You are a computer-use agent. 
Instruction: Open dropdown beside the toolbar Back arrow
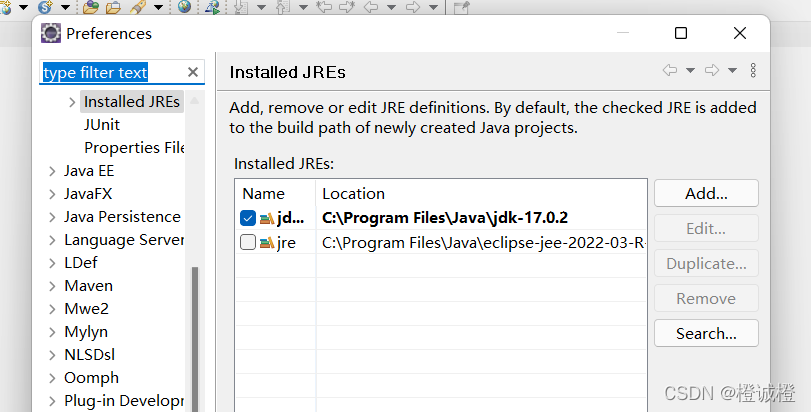point(392,7)
